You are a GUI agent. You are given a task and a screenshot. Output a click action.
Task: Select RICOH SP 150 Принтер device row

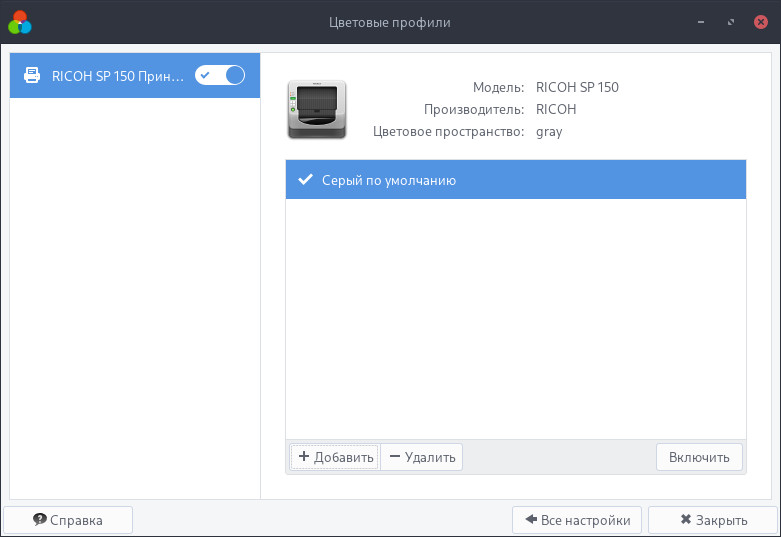[x=135, y=75]
